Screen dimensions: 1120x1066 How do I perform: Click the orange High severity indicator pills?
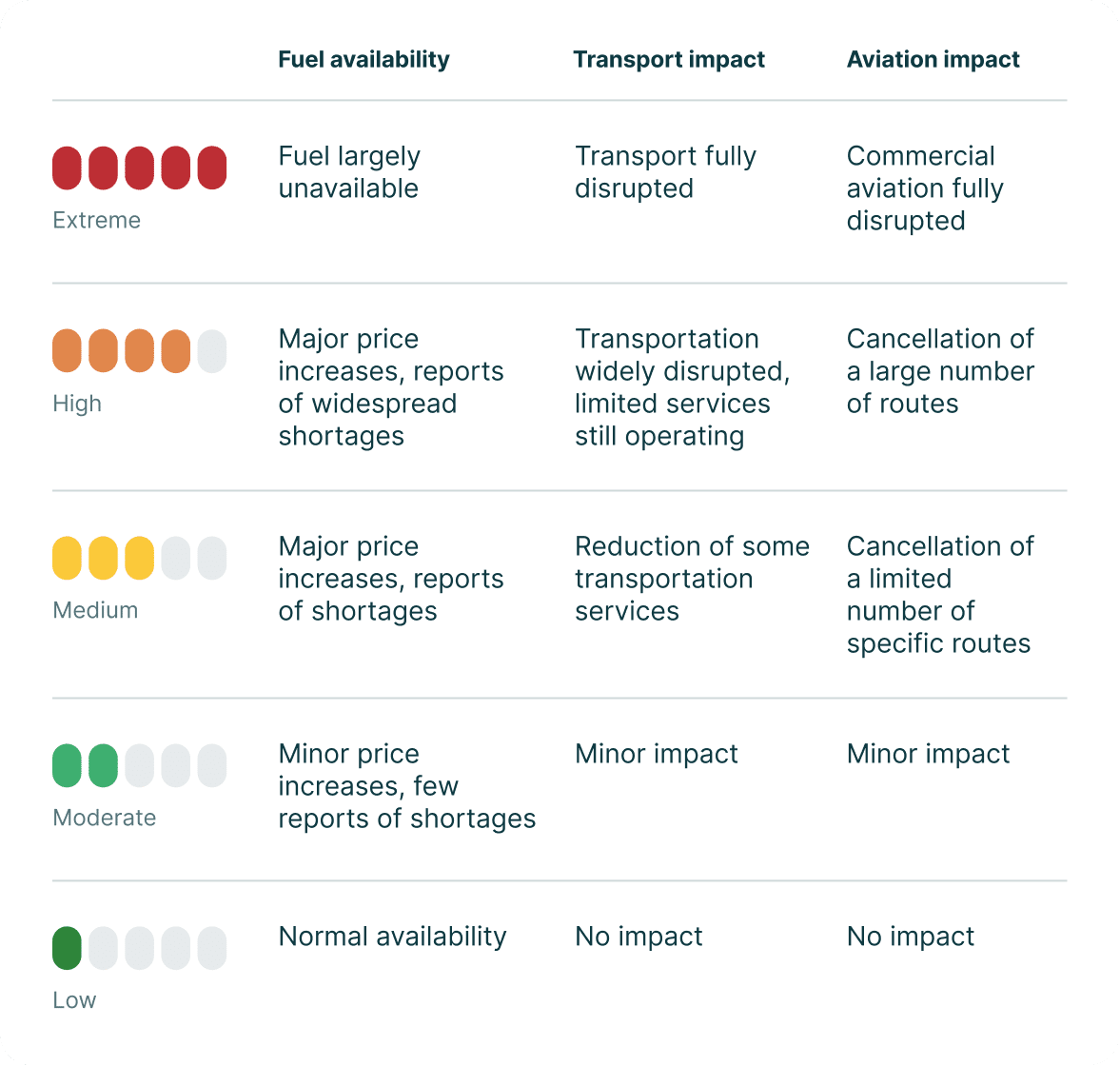pyautogui.click(x=121, y=350)
